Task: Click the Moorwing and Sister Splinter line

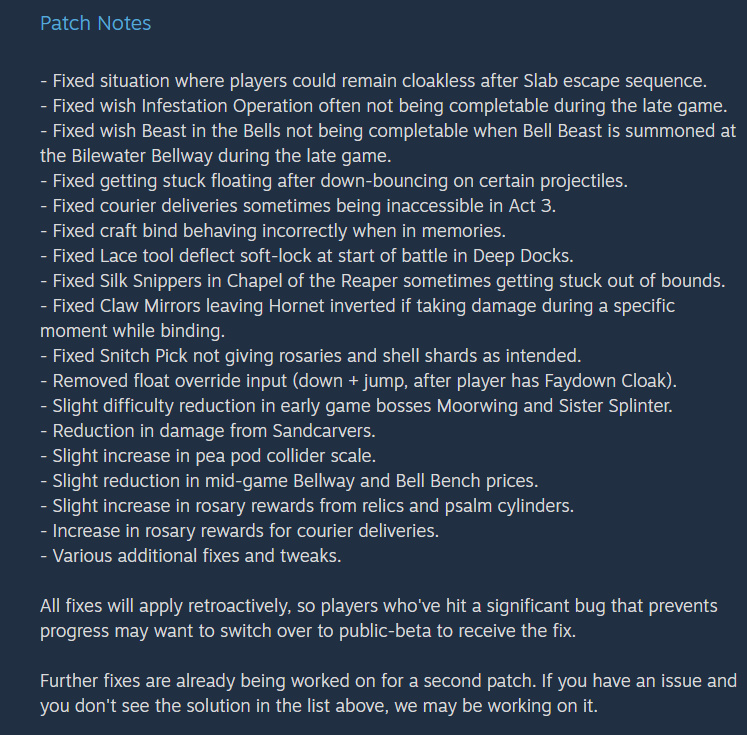Action: (356, 406)
